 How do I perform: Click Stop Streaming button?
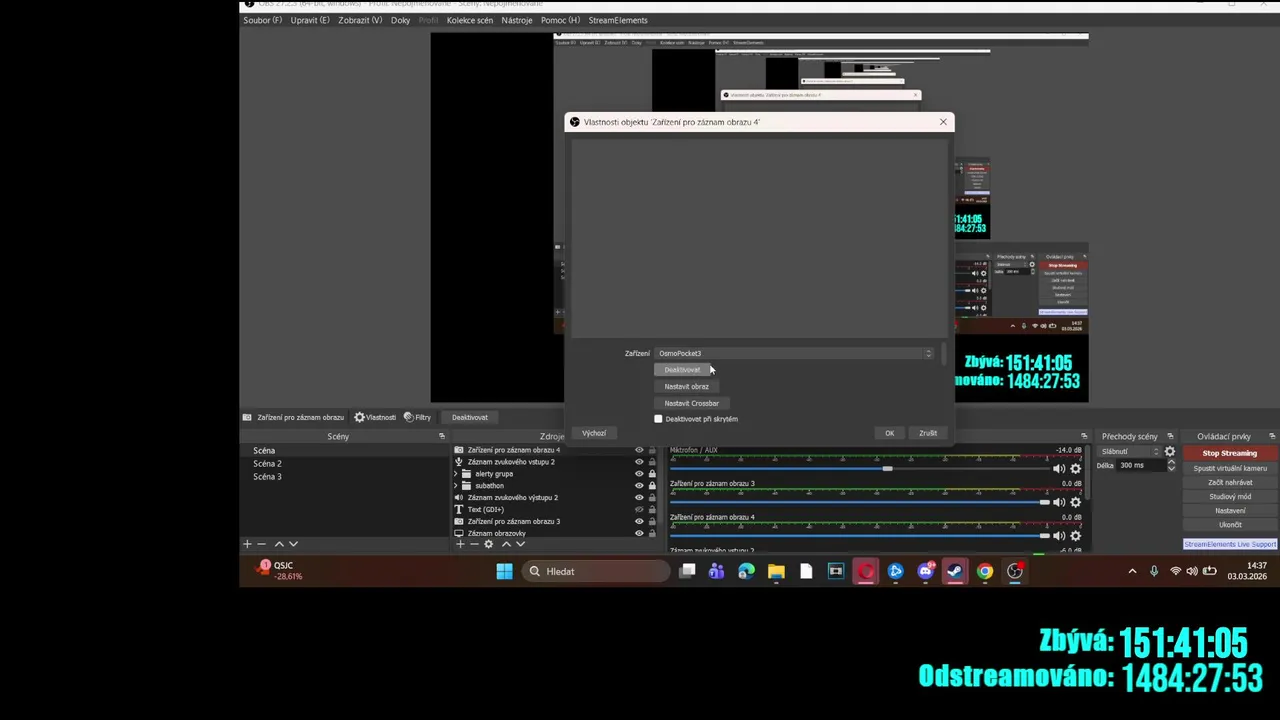(1230, 453)
